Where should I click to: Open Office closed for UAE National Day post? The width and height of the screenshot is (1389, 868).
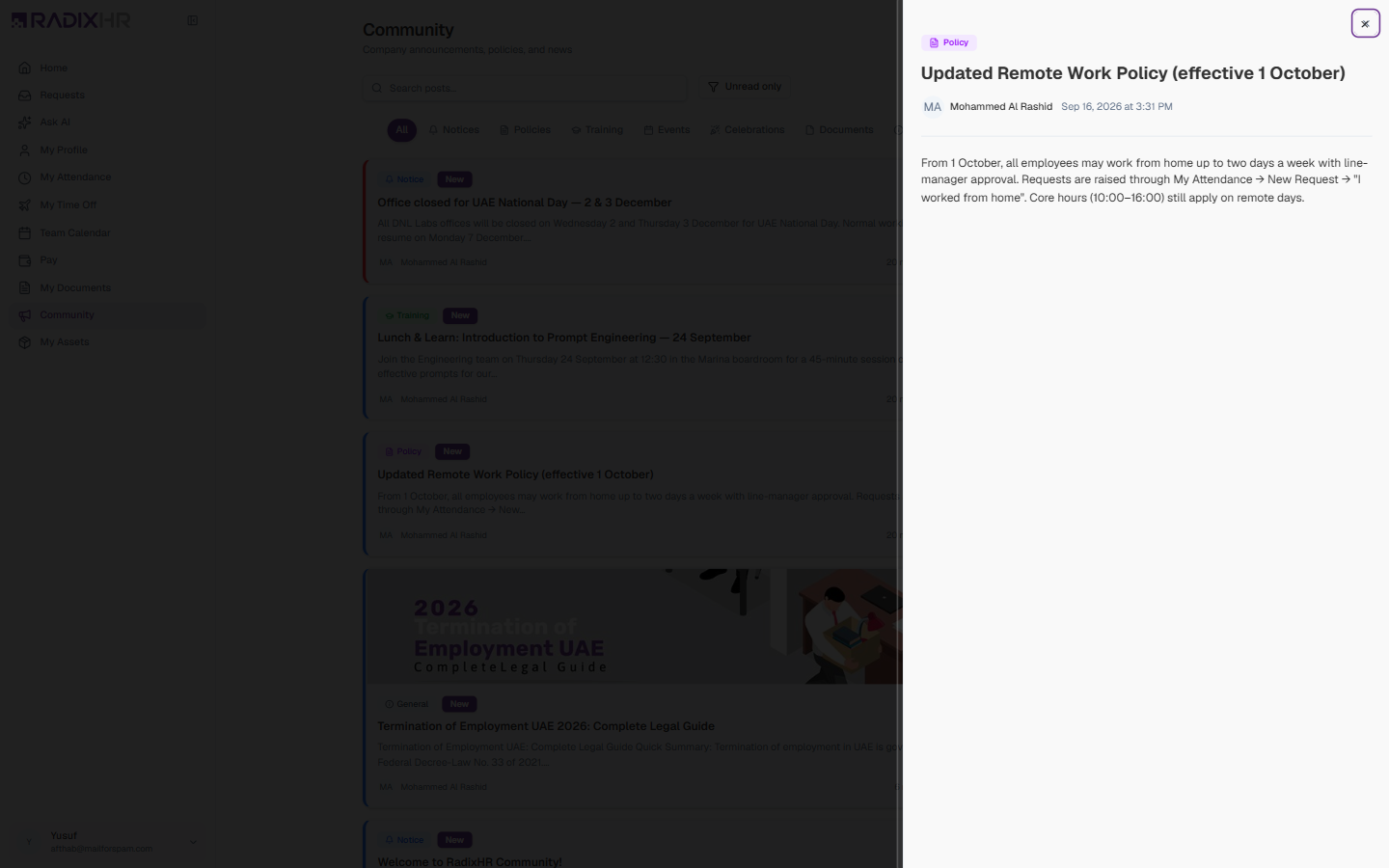click(525, 203)
